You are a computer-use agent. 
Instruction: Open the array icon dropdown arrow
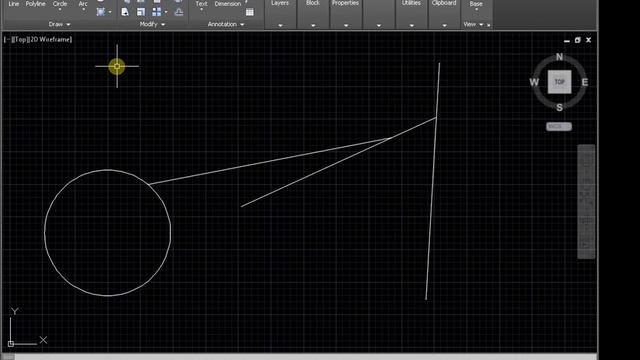coord(166,12)
